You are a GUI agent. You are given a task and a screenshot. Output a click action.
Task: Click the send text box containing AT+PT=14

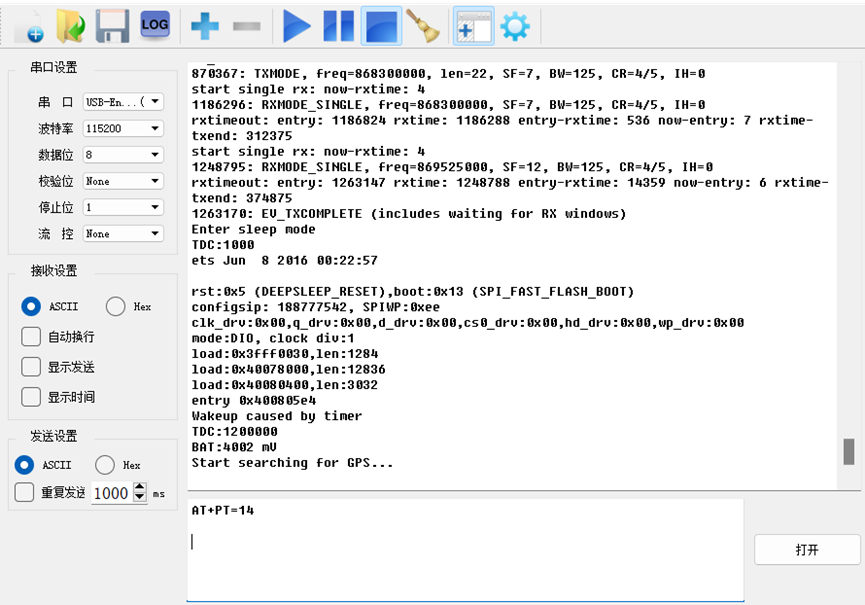[465, 550]
